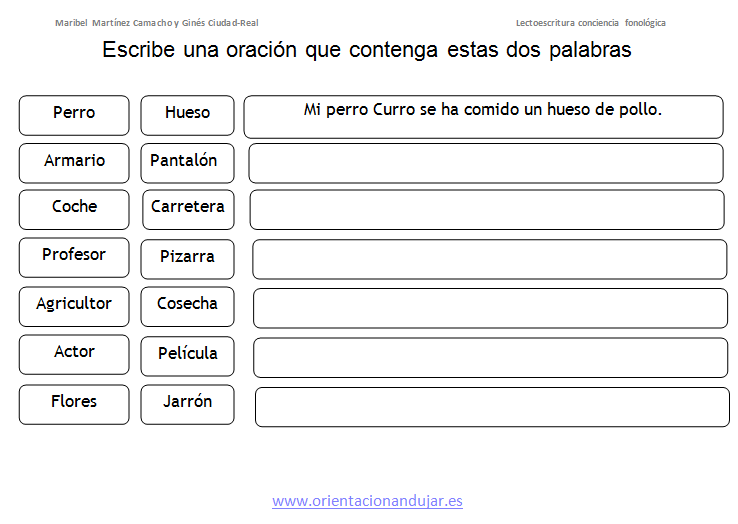Click the example sentence about perro Curro
738x524 pixels.
click(483, 110)
